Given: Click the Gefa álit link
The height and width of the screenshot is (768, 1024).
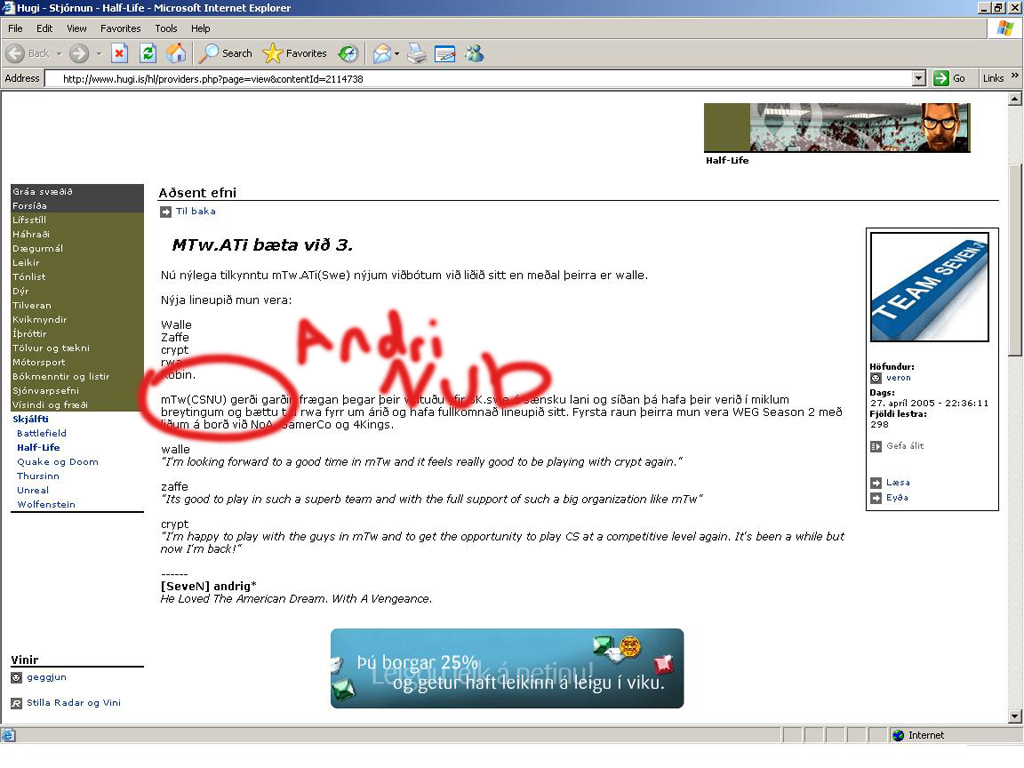Looking at the screenshot, I should pos(904,447).
